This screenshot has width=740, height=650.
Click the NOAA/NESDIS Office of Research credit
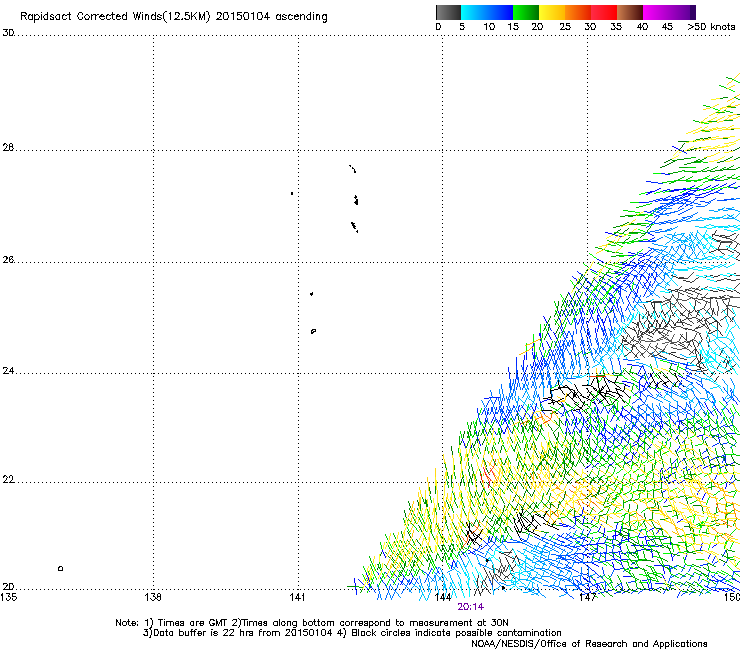pos(589,644)
